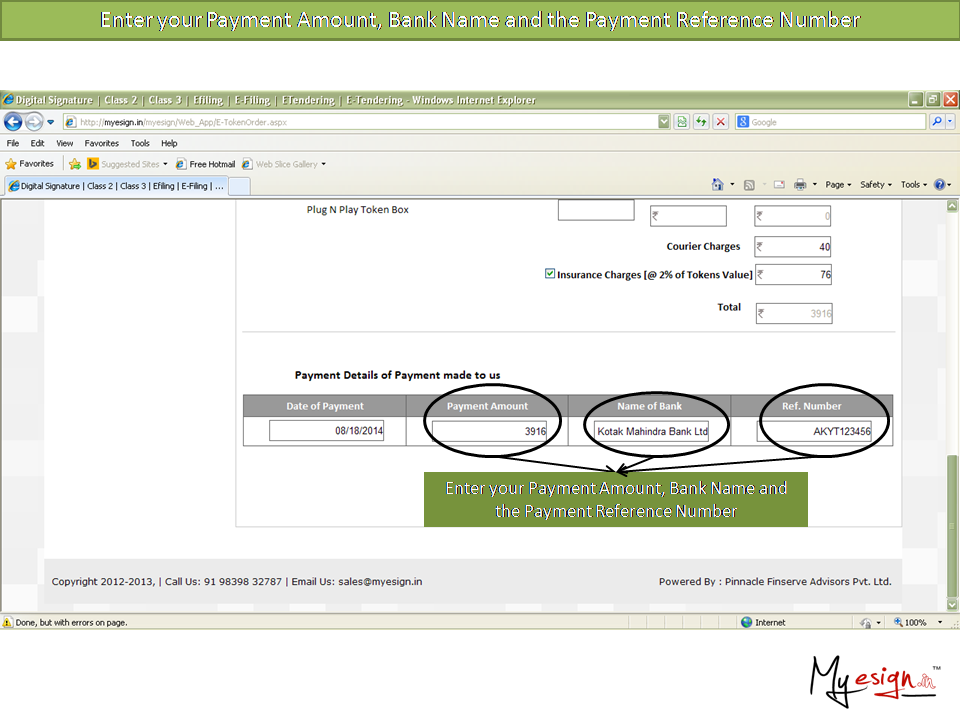
Task: Open the Favorites button with star
Action: pyautogui.click(x=30, y=164)
